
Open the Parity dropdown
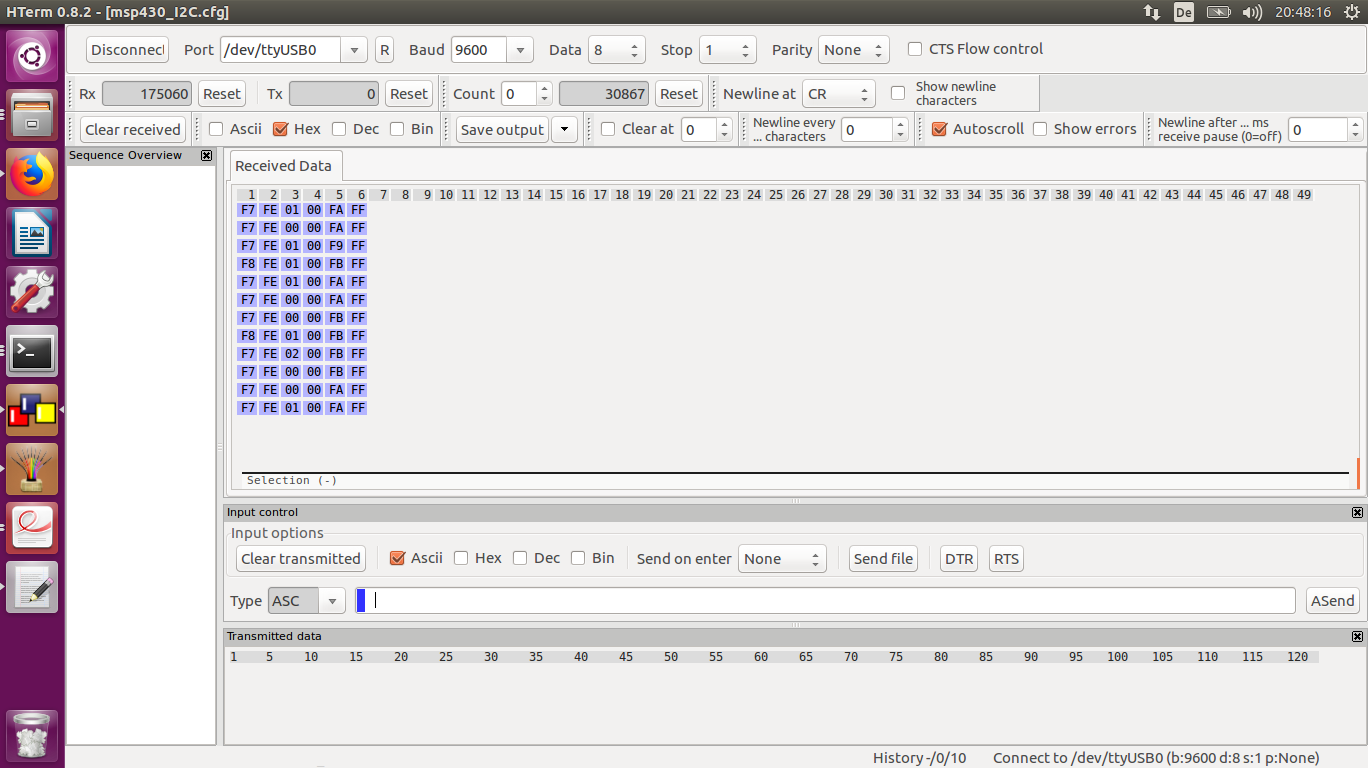coord(853,50)
